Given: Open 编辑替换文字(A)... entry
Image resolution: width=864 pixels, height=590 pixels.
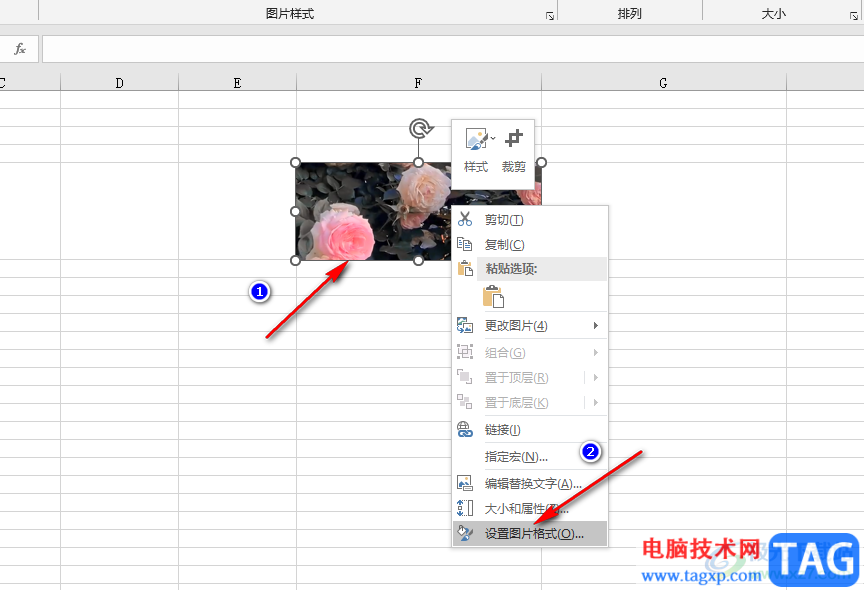Looking at the screenshot, I should coord(529,484).
